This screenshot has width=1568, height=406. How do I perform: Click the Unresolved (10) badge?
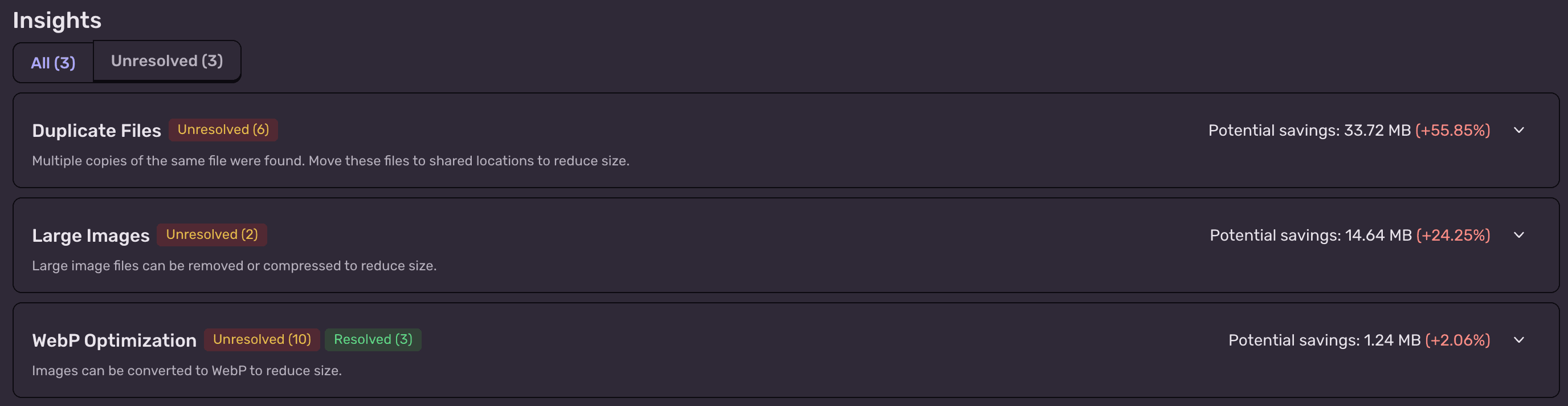(262, 339)
